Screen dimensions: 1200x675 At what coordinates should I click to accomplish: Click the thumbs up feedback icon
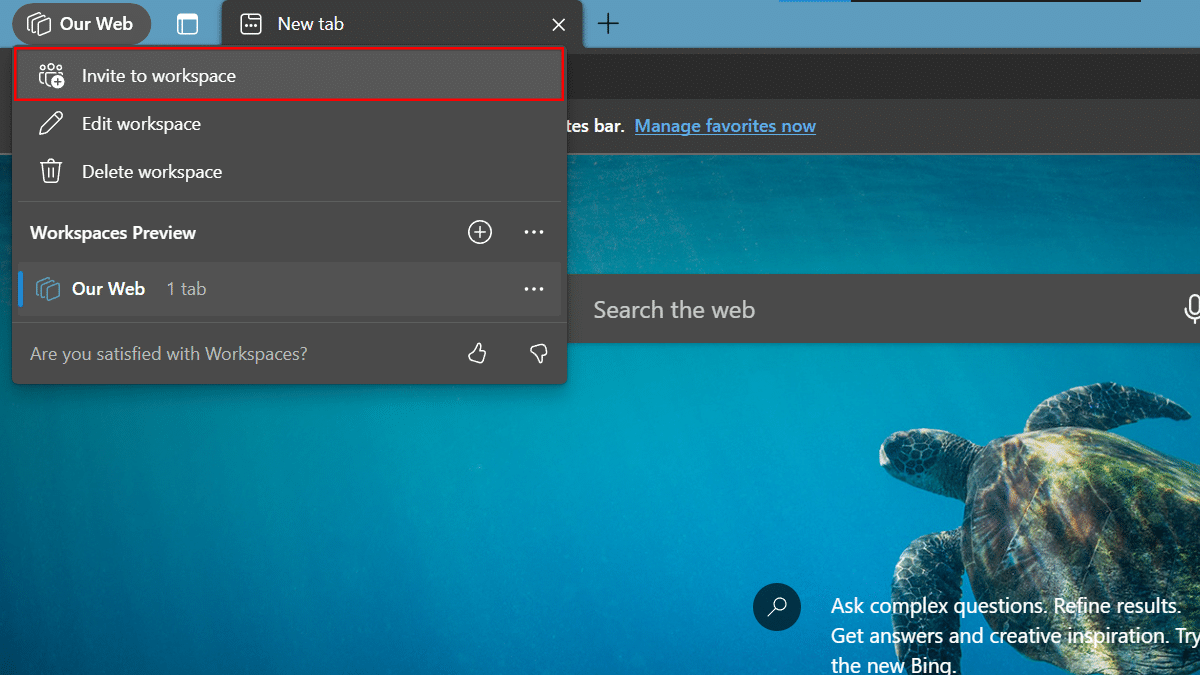pyautogui.click(x=477, y=353)
